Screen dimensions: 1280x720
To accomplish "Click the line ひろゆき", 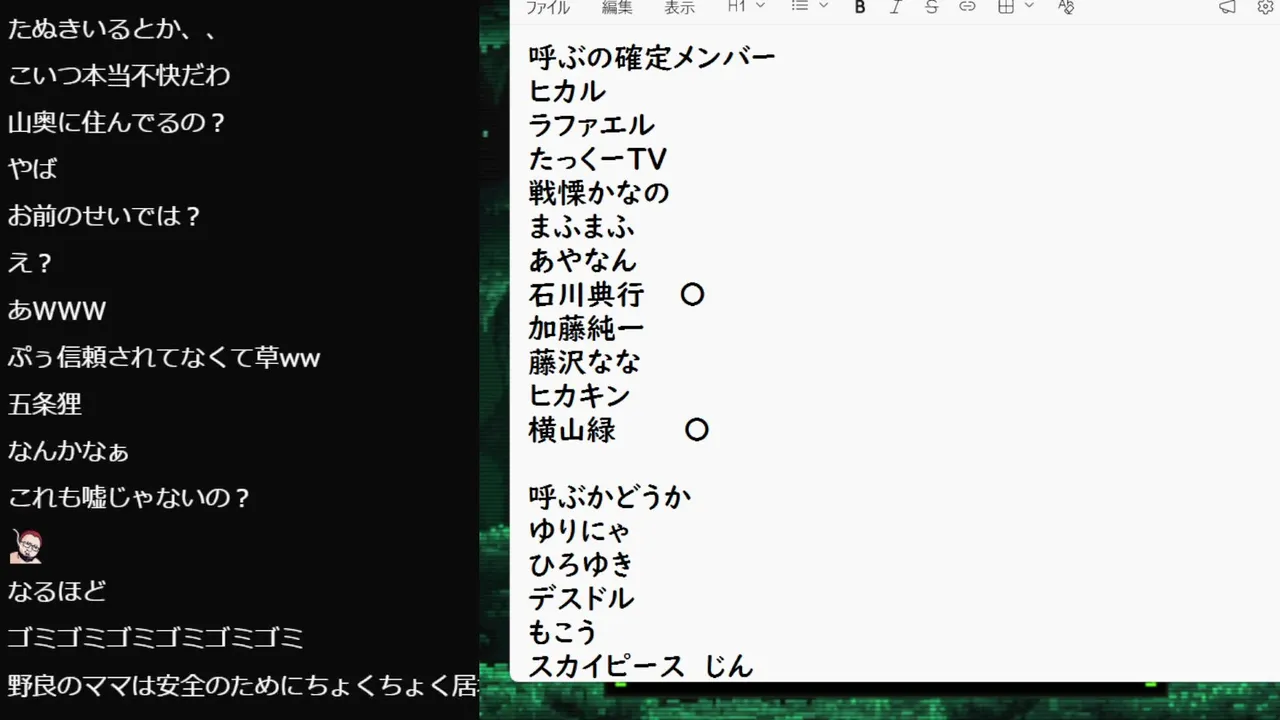I will coord(581,564).
